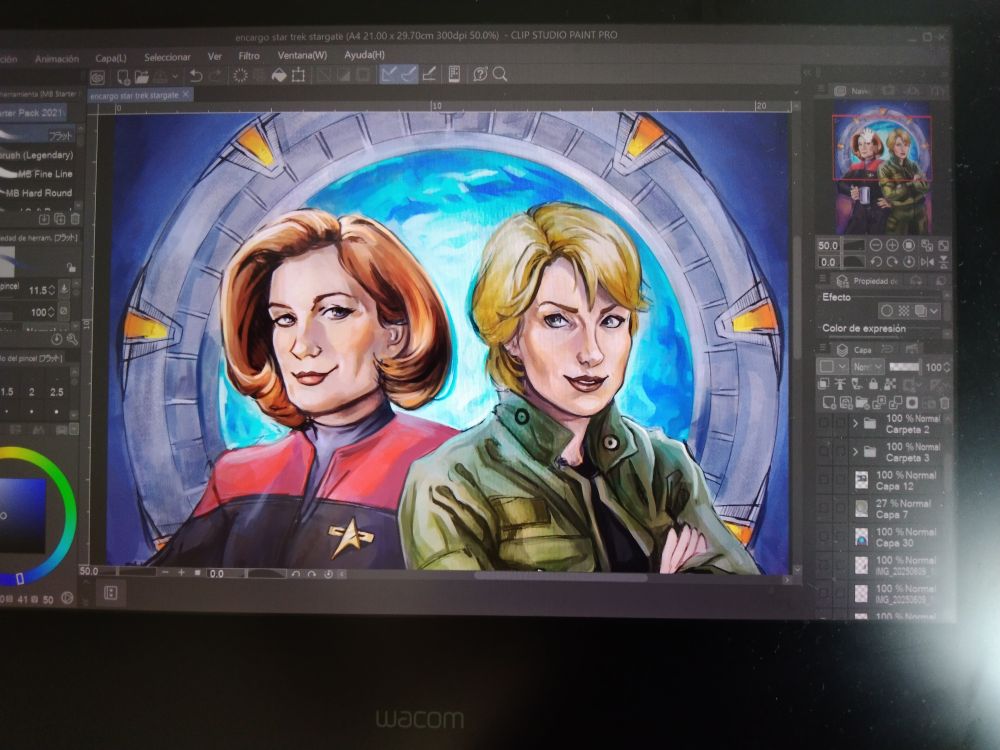Flip the canvas view horizontally

tap(927, 261)
